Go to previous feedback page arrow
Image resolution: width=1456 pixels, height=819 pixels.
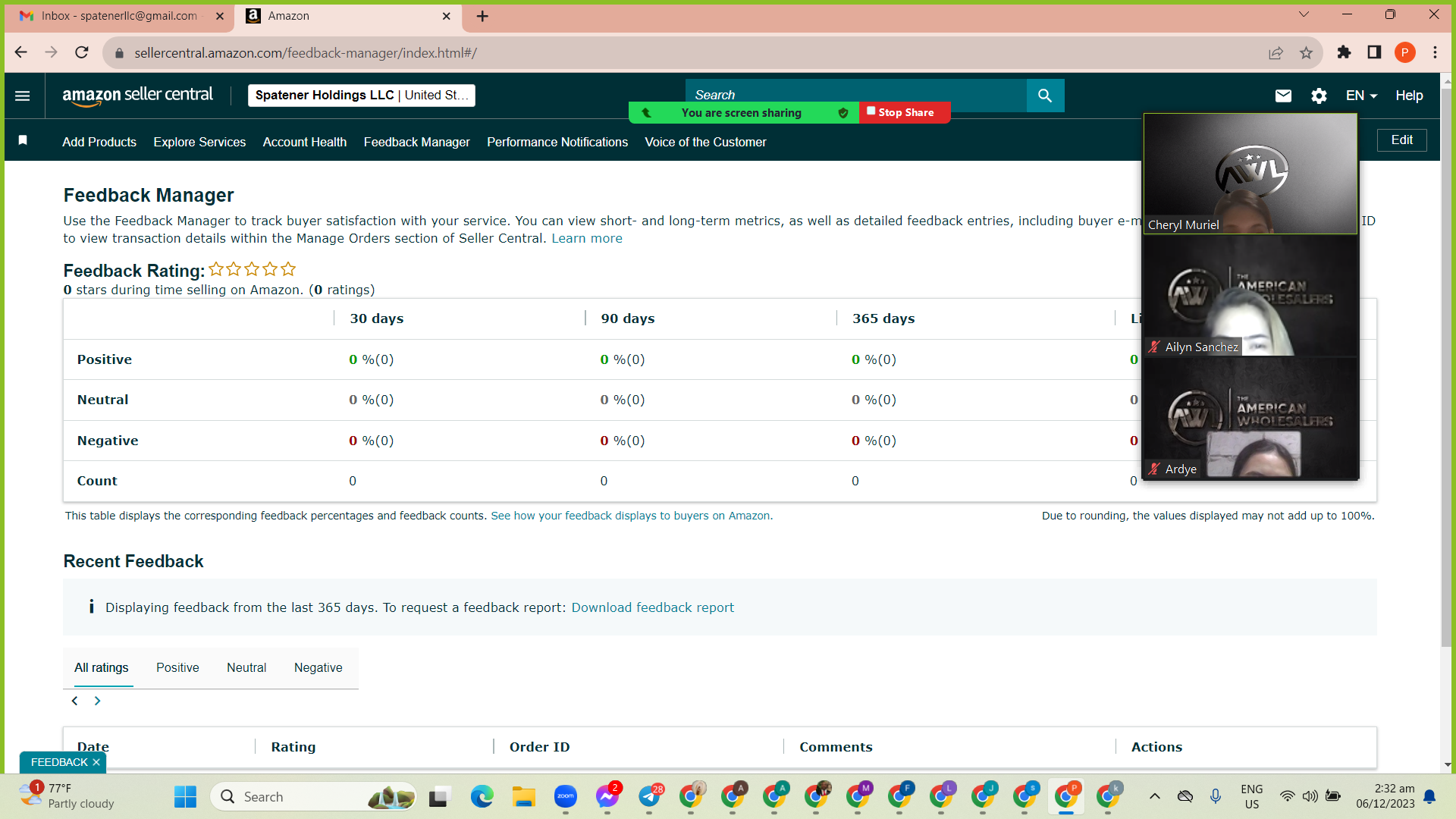[x=74, y=701]
